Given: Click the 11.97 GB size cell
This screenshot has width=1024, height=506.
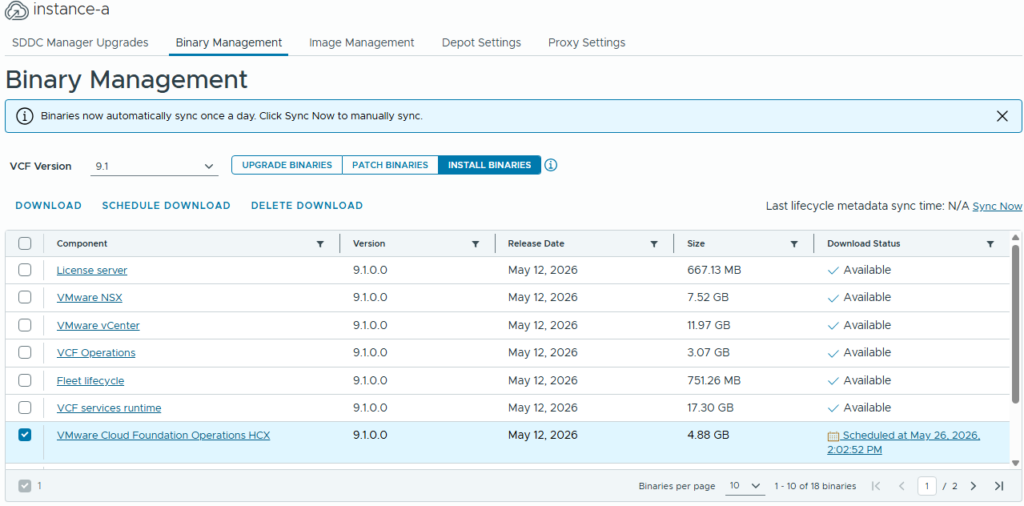Looking at the screenshot, I should coord(709,325).
